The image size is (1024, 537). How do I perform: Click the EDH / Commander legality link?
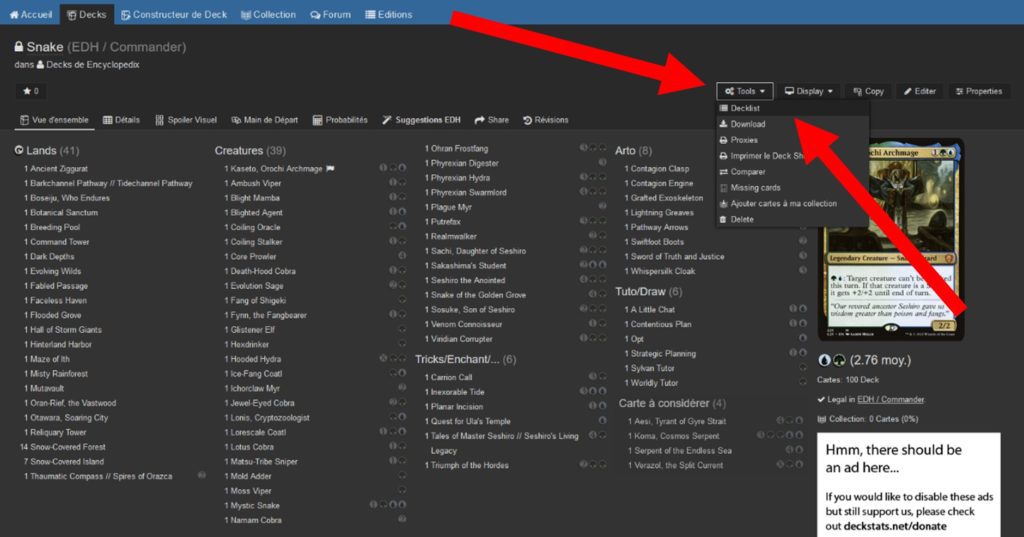[x=890, y=400]
